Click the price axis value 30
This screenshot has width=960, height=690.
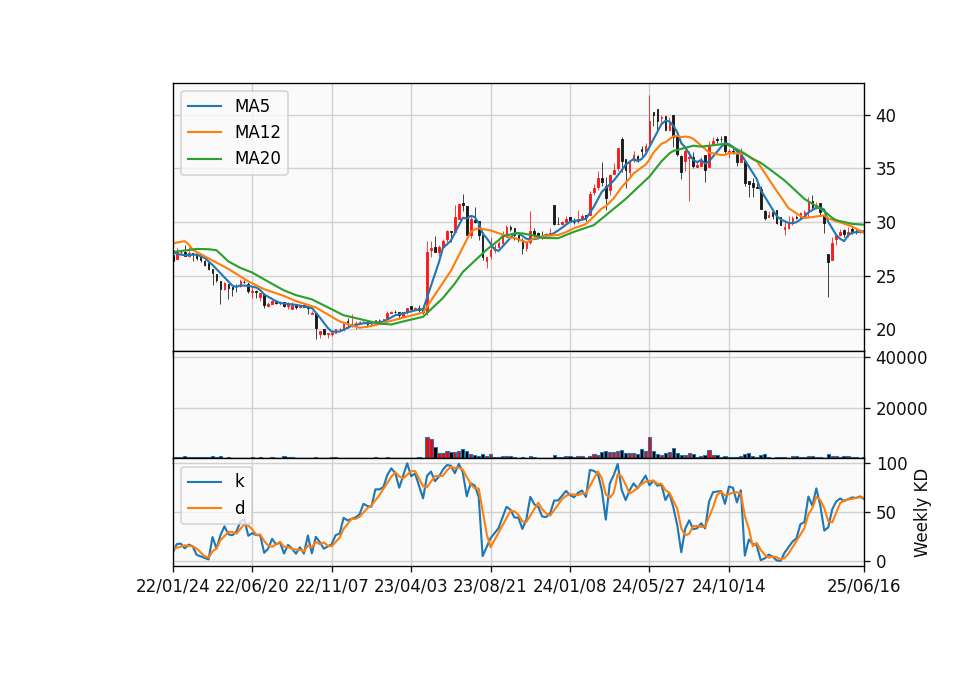[886, 223]
